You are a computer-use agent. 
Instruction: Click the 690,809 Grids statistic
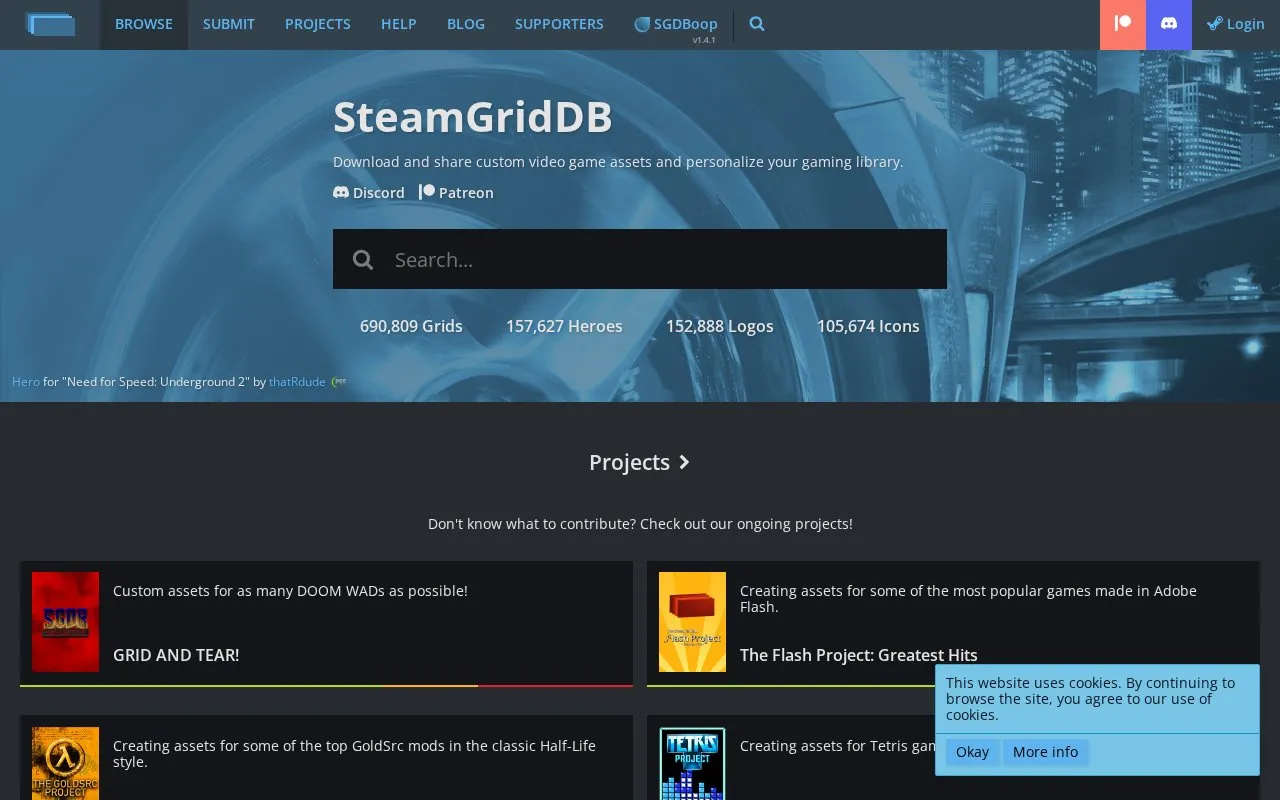coord(411,326)
